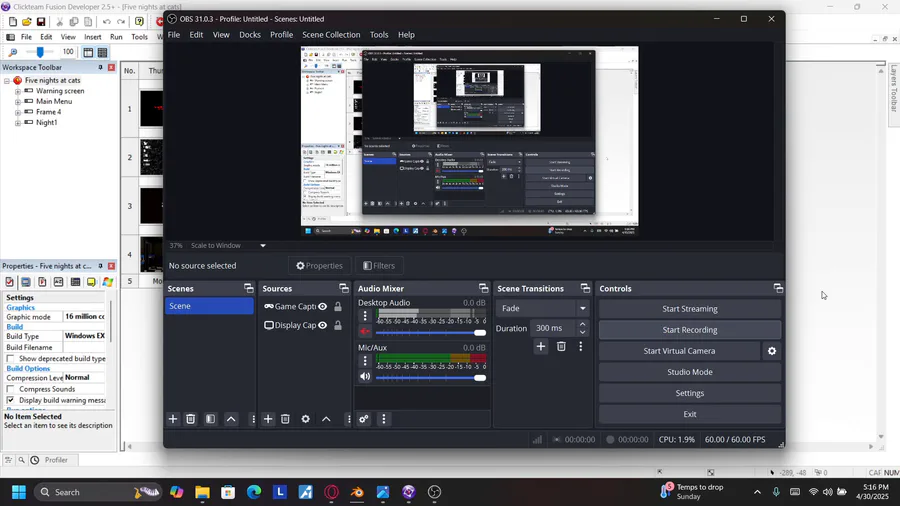Image resolution: width=900 pixels, height=506 pixels.
Task: Click Save disk icon in Clickteam Fusion toolbar
Action: pos(41,22)
